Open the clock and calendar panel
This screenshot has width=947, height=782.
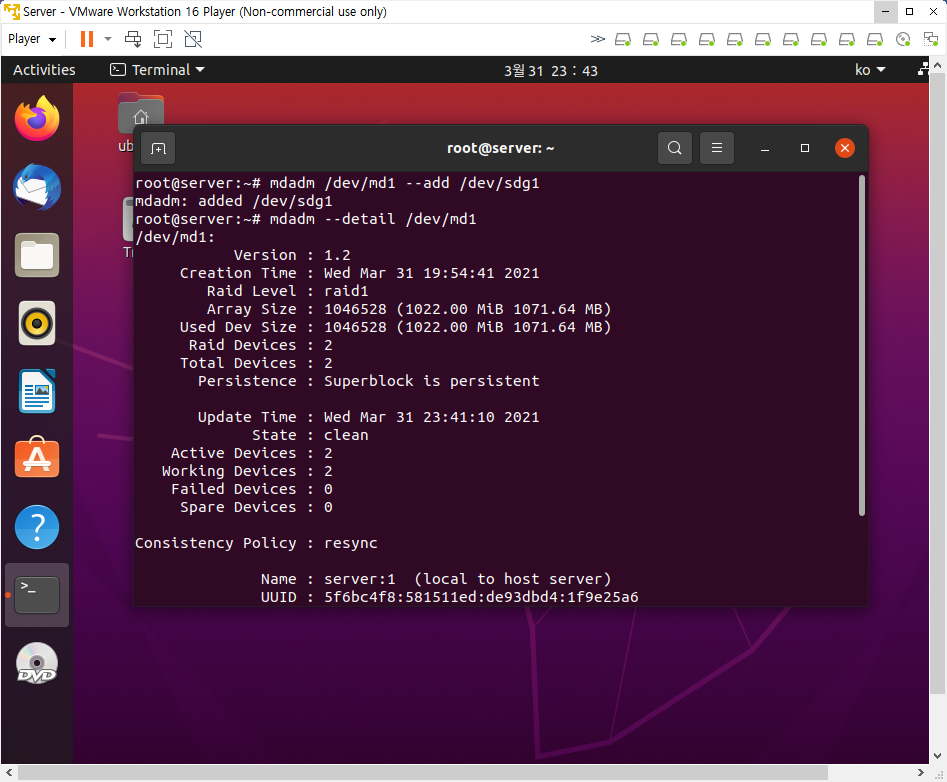click(x=551, y=71)
